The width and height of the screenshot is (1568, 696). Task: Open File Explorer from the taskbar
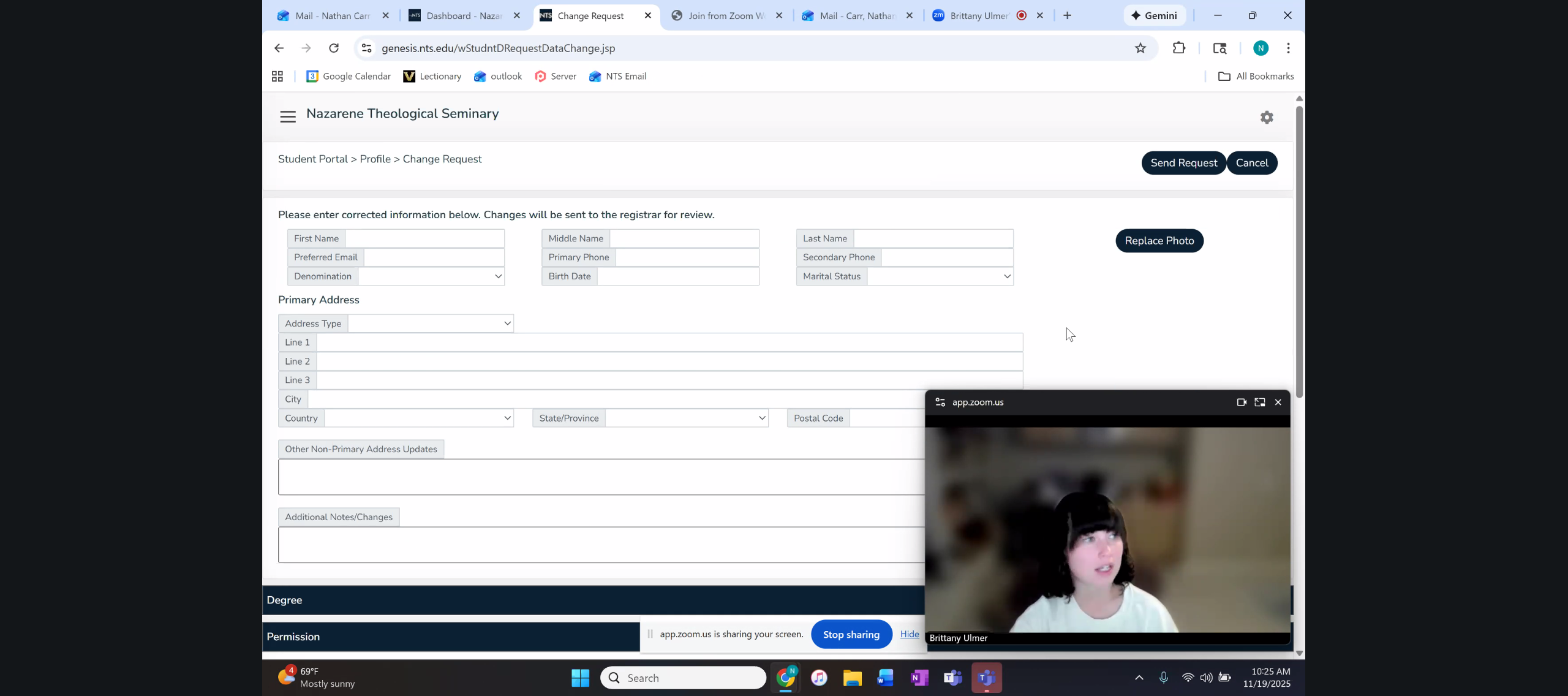[852, 678]
